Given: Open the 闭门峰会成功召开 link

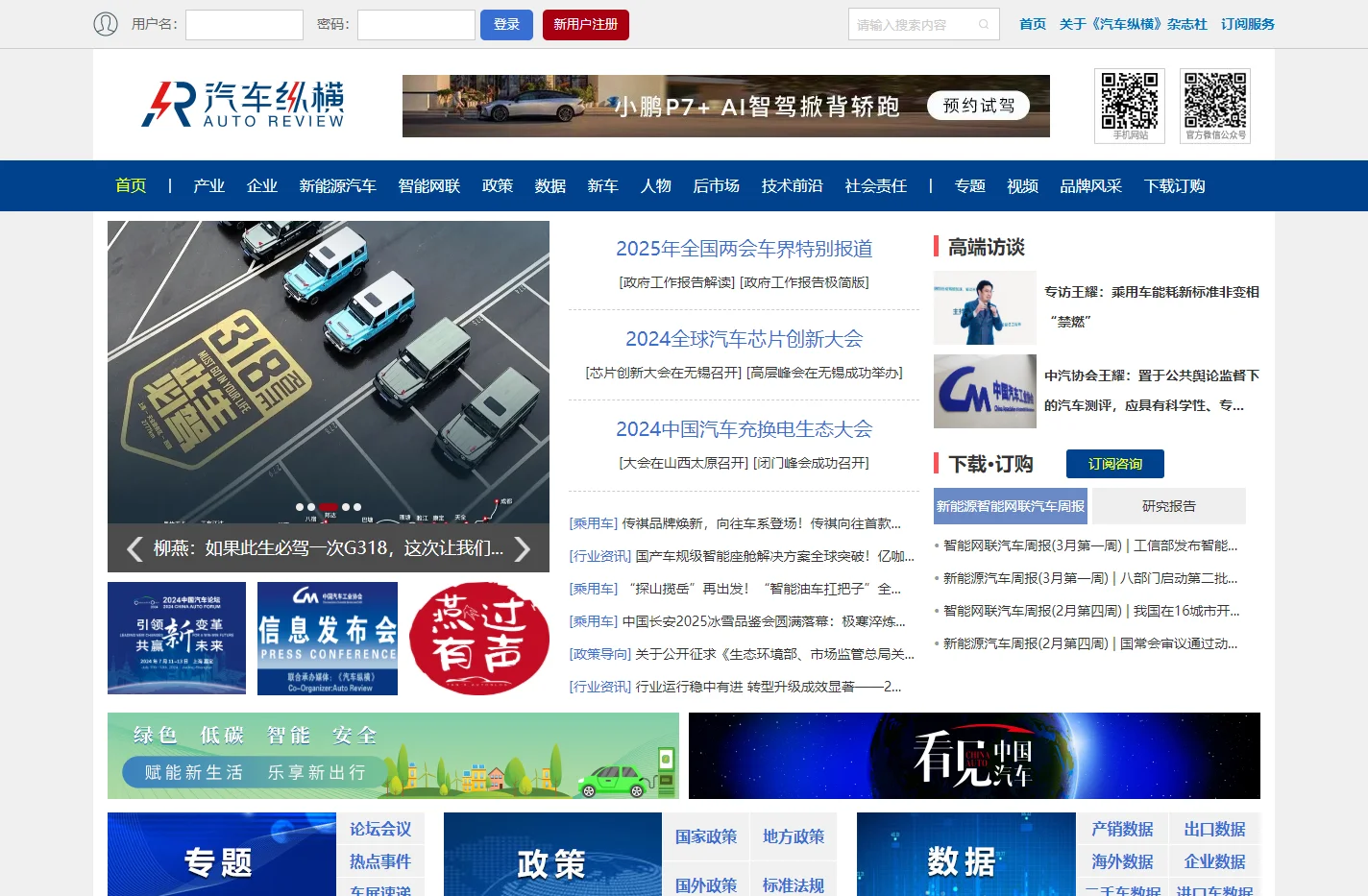Looking at the screenshot, I should [811, 463].
